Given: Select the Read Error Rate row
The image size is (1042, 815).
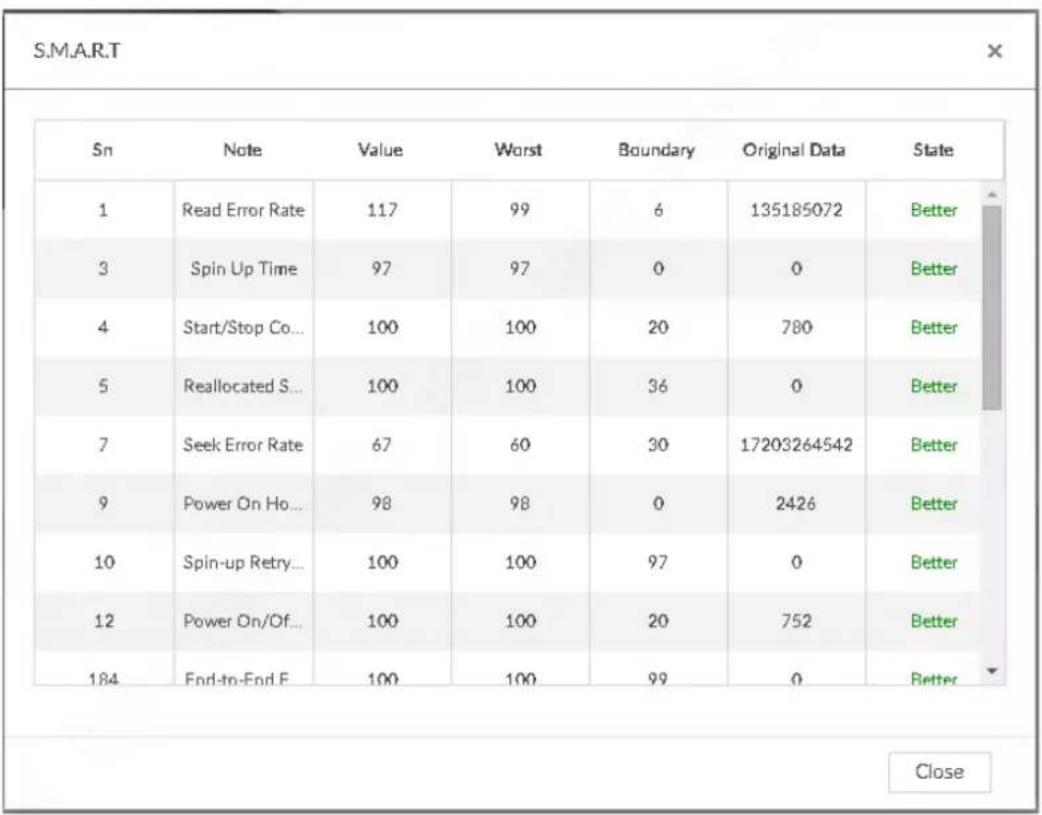Looking at the screenshot, I should tap(508, 210).
